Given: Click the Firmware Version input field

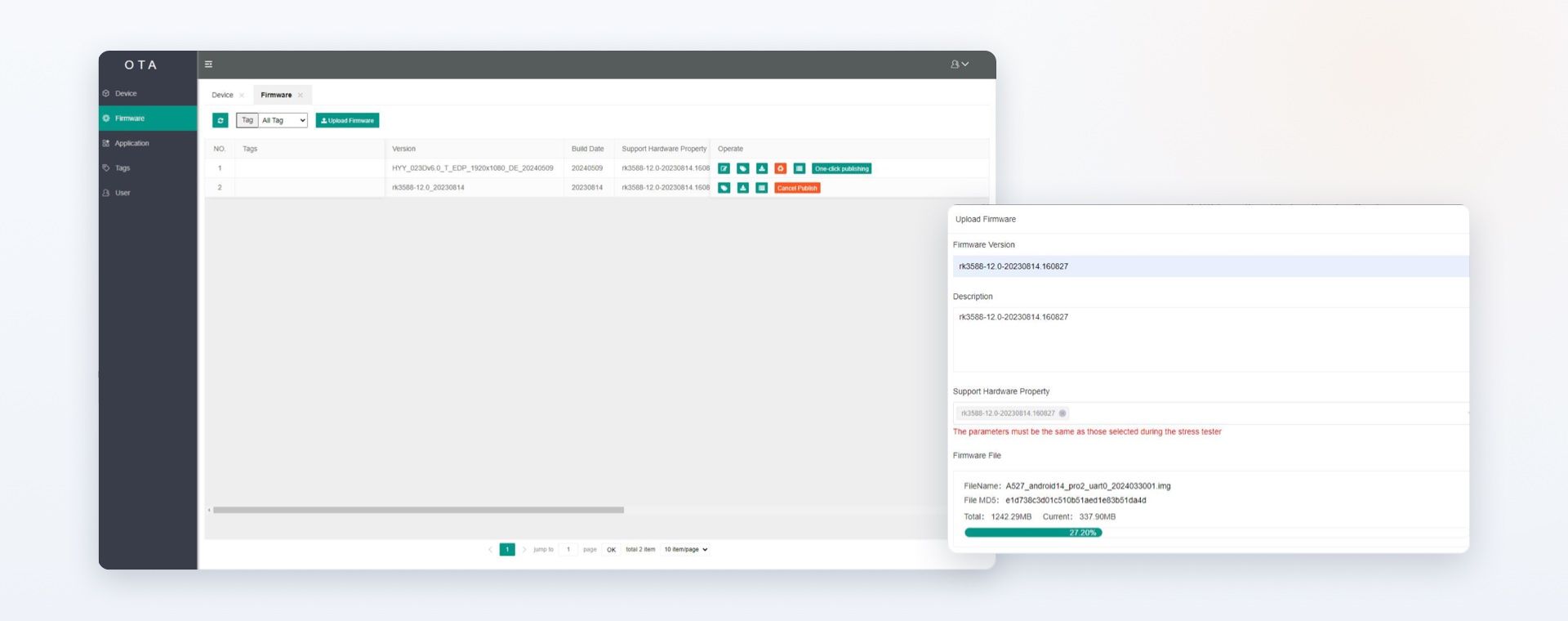Looking at the screenshot, I should pyautogui.click(x=1210, y=266).
